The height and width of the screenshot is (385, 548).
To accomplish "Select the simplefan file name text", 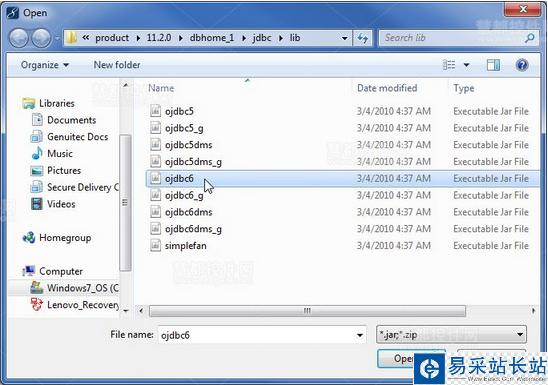I will pos(186,246).
